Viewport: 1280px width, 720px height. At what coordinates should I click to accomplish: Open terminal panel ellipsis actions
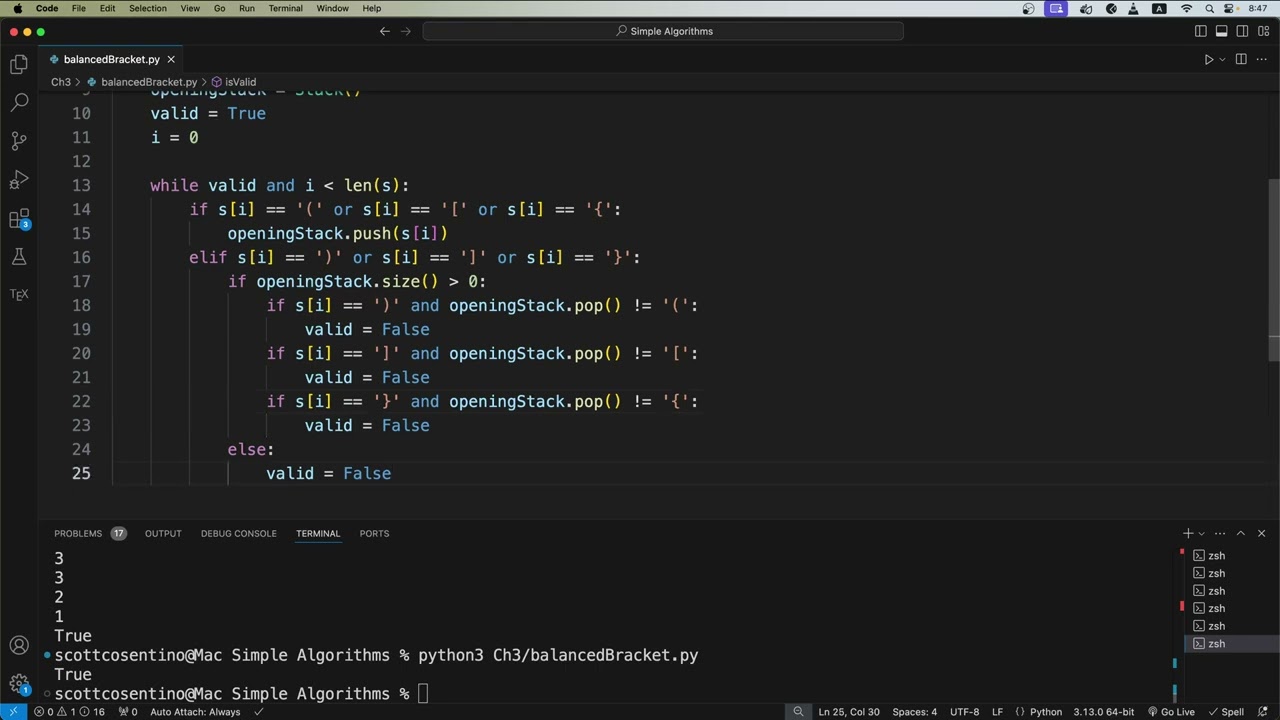(x=1221, y=533)
